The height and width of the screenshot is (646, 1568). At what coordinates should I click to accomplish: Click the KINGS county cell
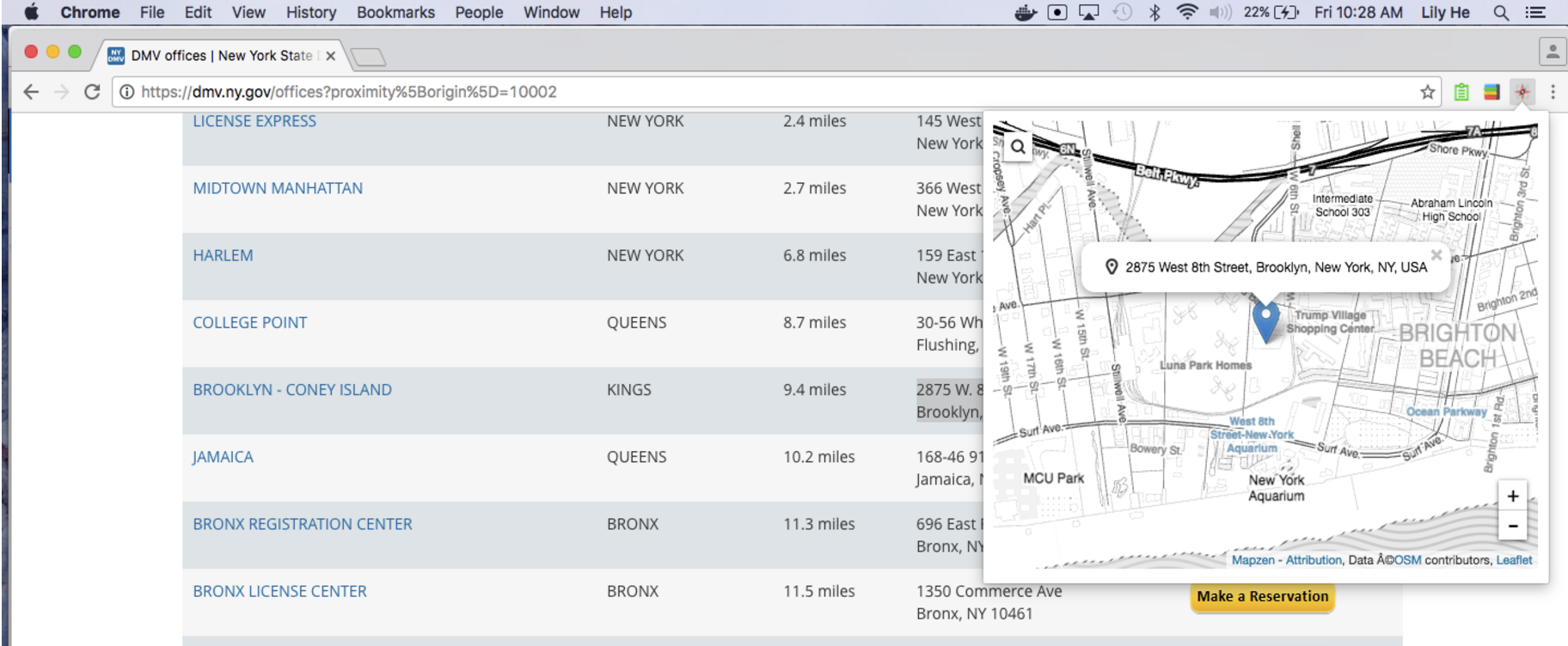click(628, 389)
